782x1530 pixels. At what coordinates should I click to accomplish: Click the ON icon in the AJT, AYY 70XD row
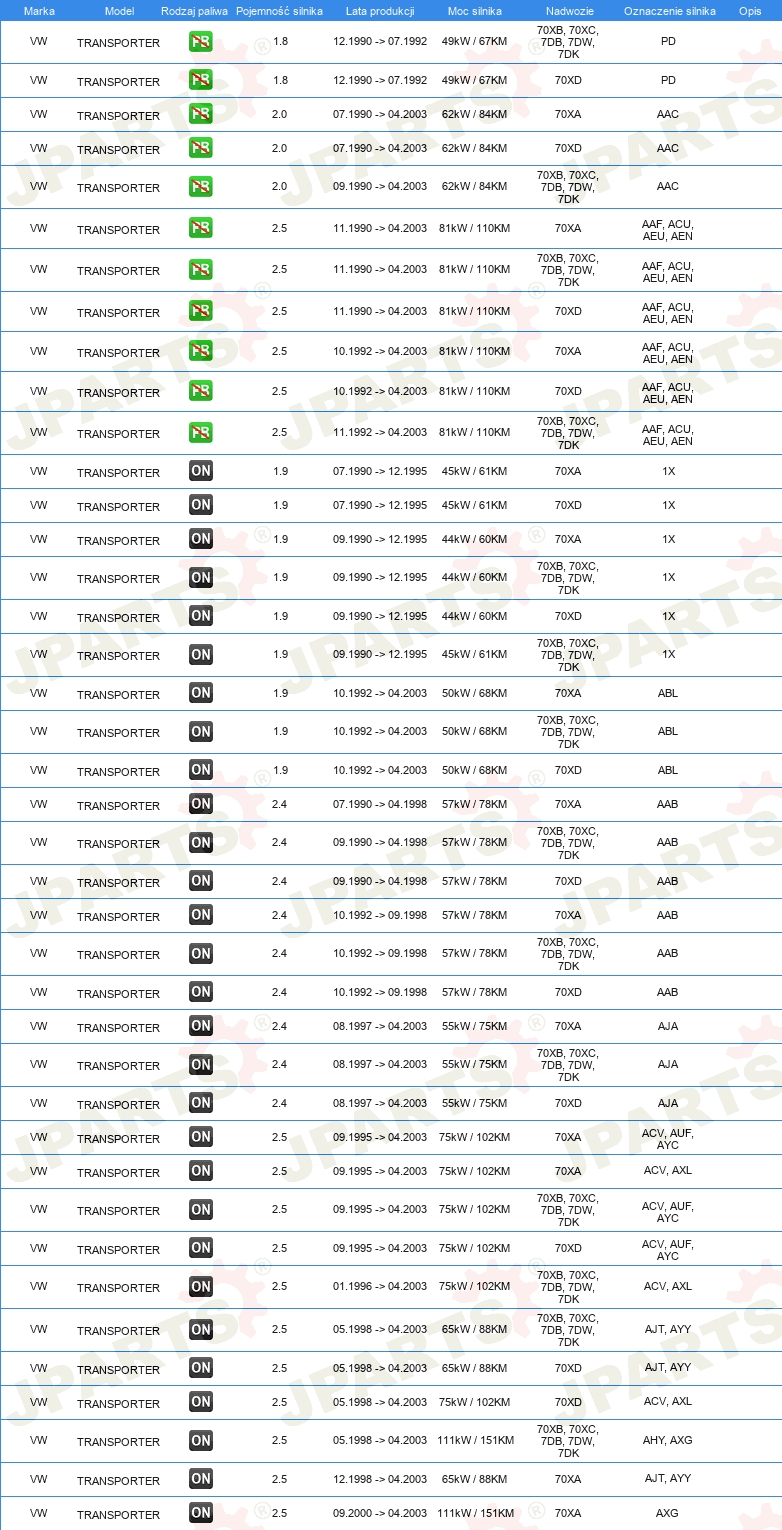201,1368
